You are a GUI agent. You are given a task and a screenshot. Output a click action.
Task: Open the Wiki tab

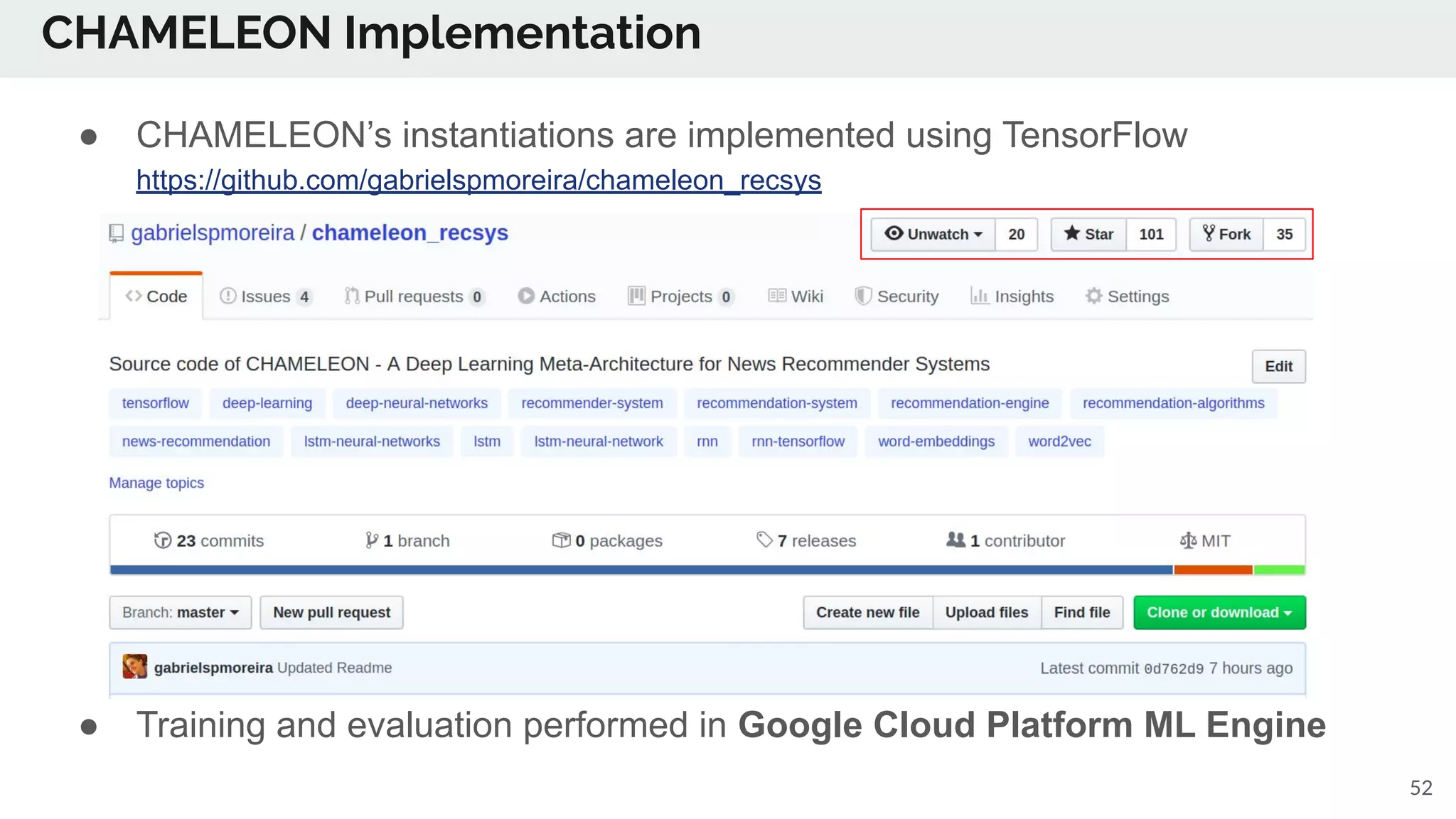pyautogui.click(x=796, y=296)
